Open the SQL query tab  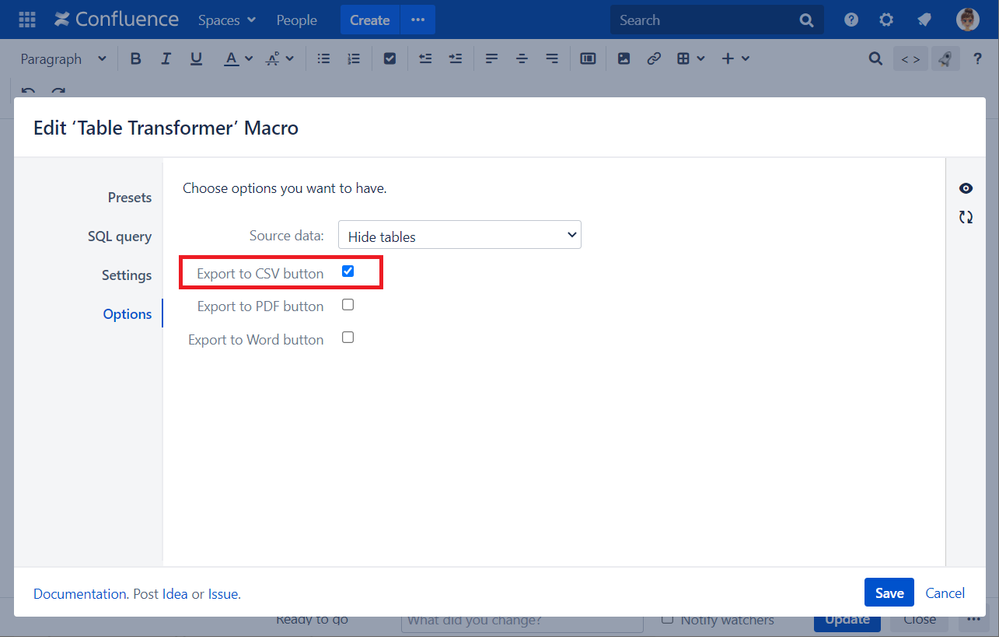pos(120,236)
